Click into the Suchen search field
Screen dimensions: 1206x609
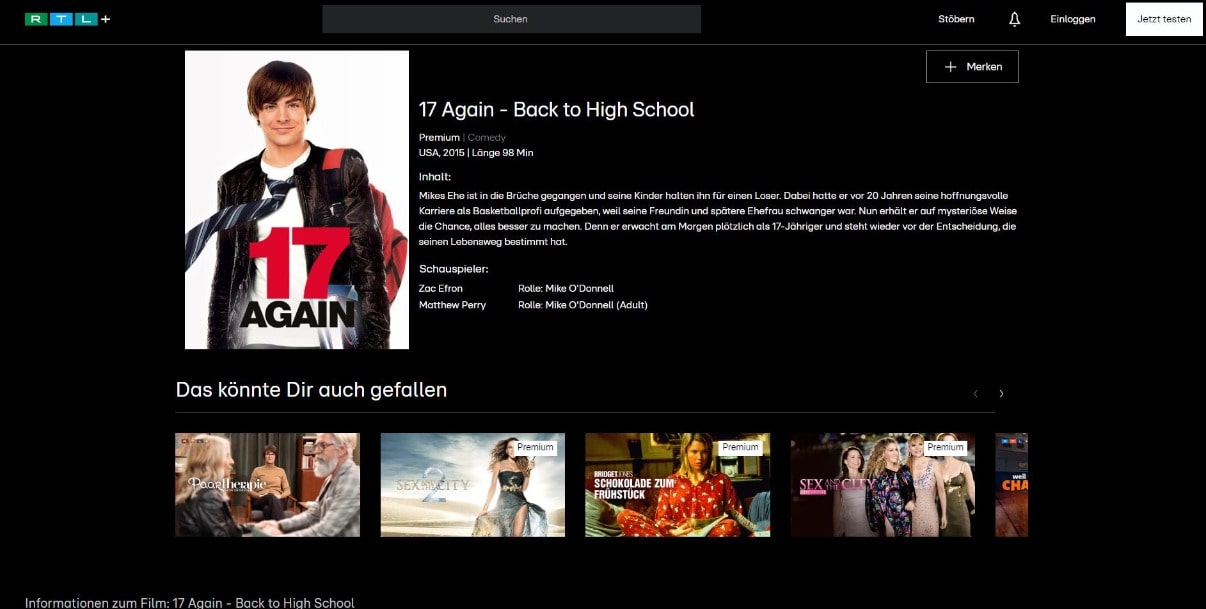tap(511, 19)
